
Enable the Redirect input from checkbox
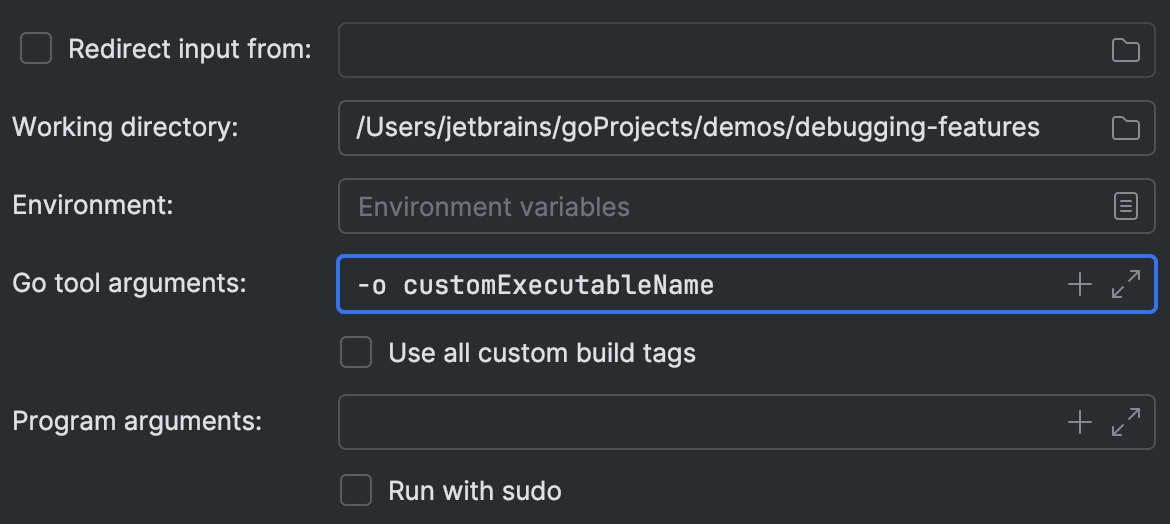tap(36, 48)
